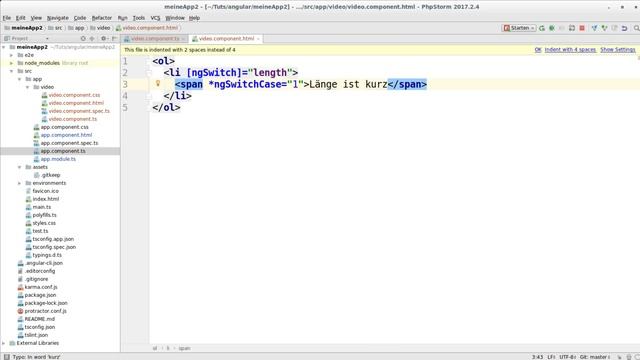Expand External Libraries node
The height and width of the screenshot is (360, 640).
pyautogui.click(x=4, y=343)
